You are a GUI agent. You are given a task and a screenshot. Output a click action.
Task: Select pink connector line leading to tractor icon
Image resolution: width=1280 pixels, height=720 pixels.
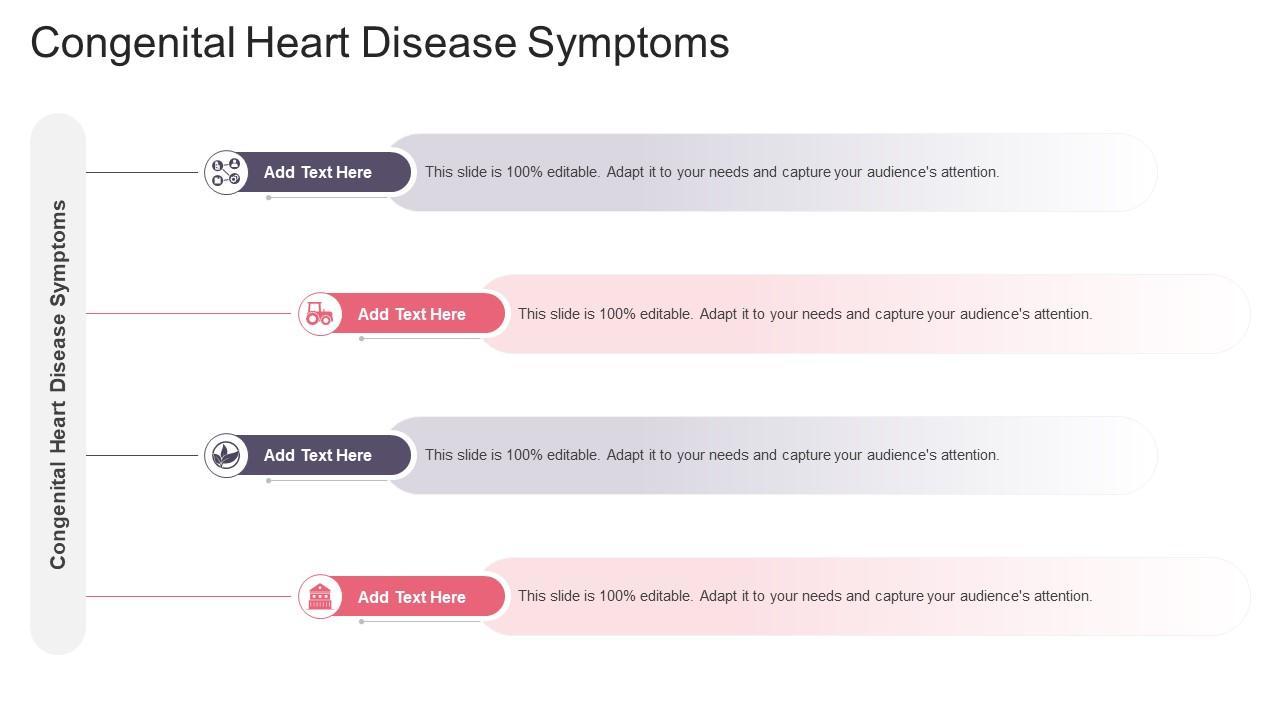188,313
